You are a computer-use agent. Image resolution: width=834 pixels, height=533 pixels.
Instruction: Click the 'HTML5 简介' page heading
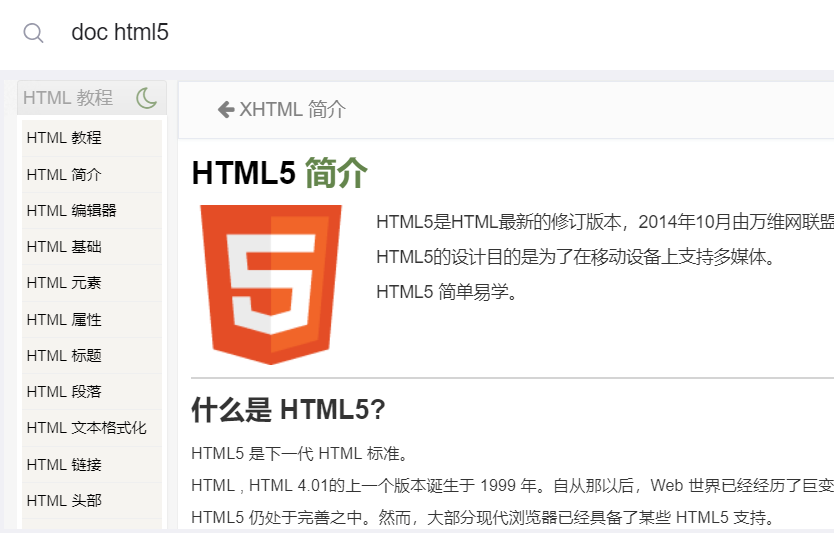click(x=280, y=172)
